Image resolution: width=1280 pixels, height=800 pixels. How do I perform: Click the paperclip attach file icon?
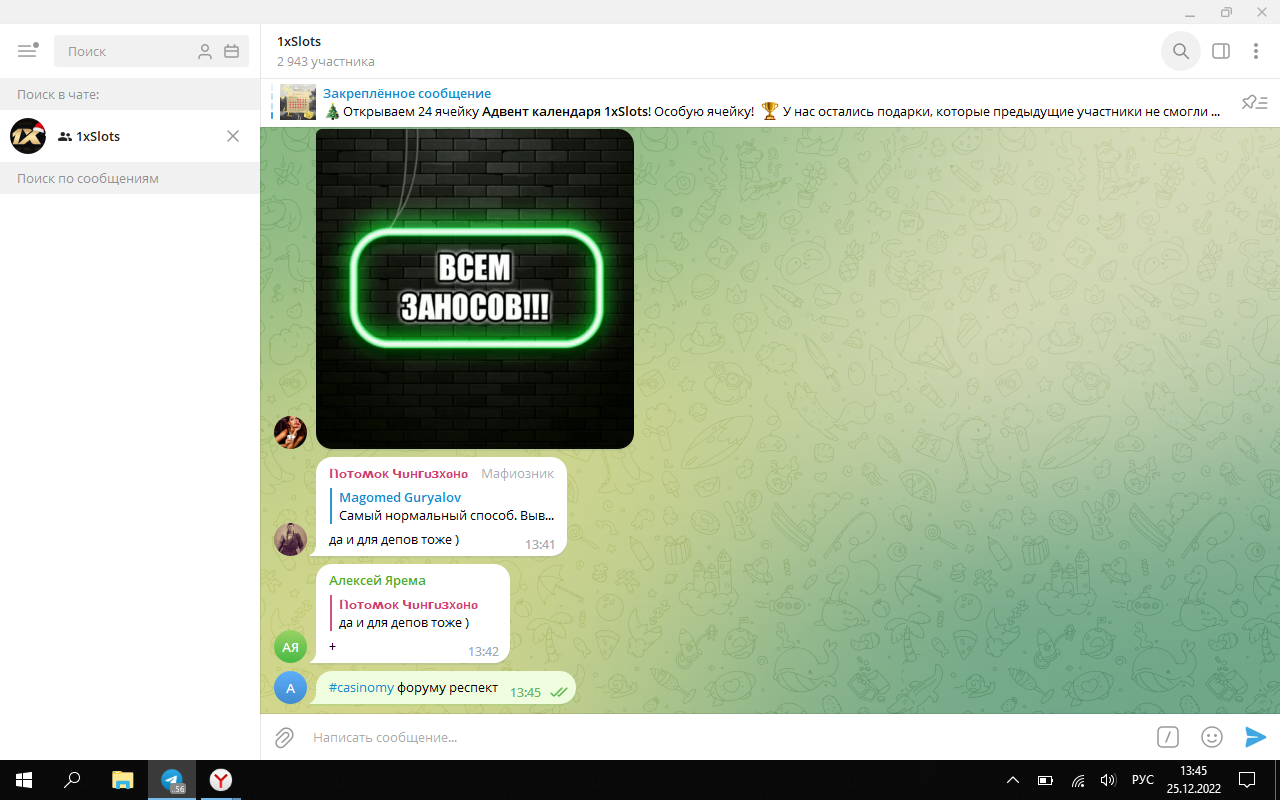(285, 737)
